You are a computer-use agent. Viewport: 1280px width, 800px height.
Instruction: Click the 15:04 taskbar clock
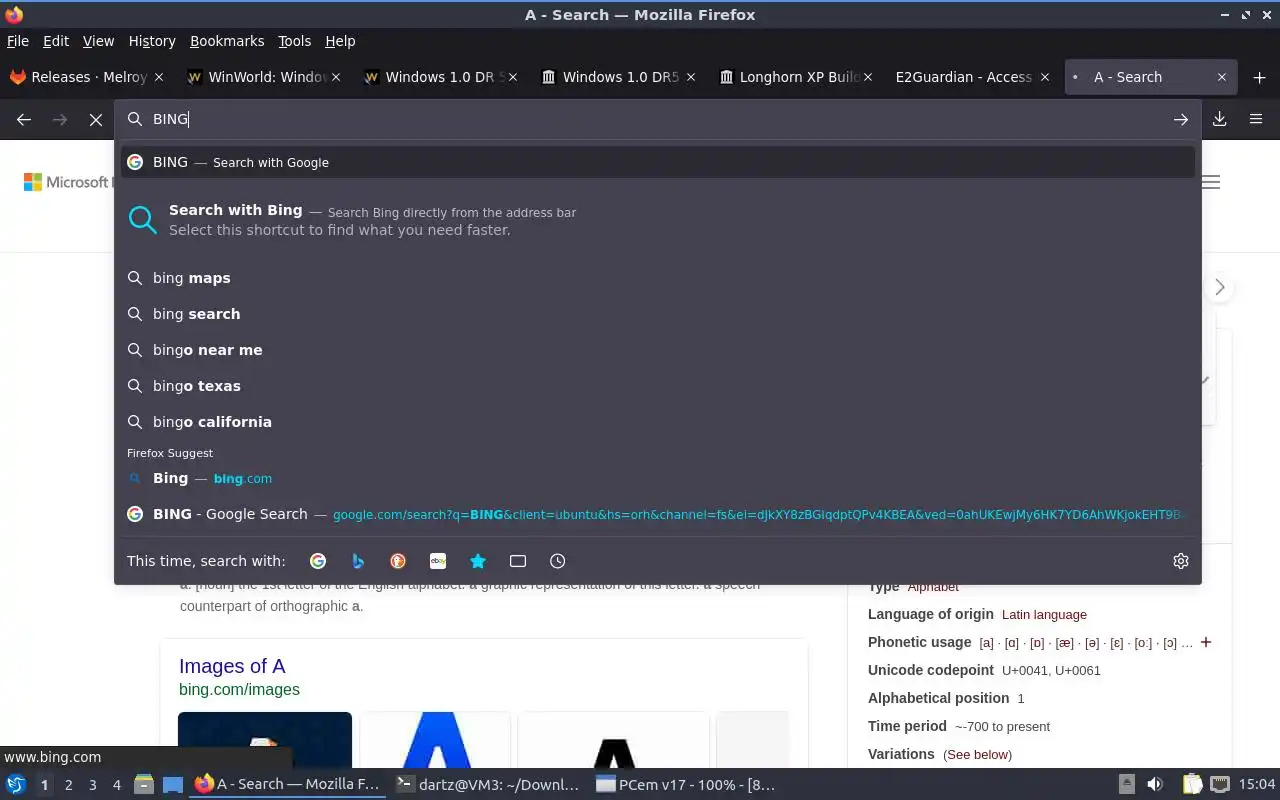[1257, 784]
